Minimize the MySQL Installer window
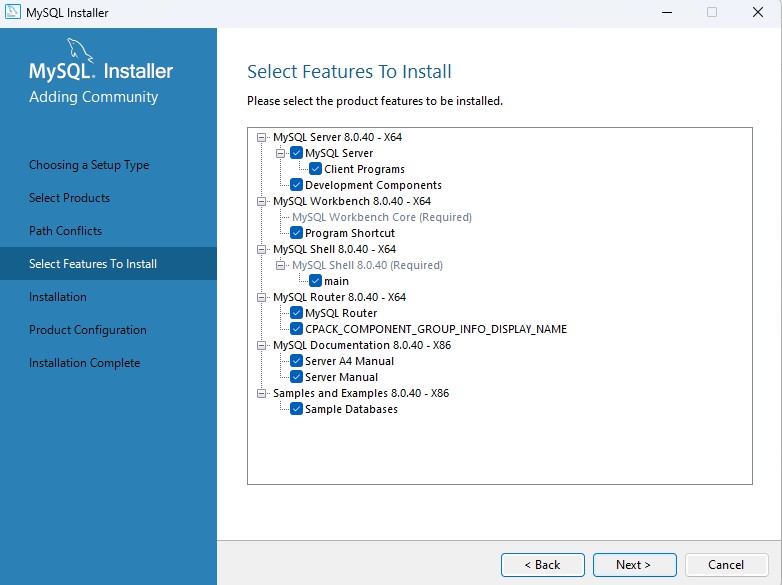 667,12
